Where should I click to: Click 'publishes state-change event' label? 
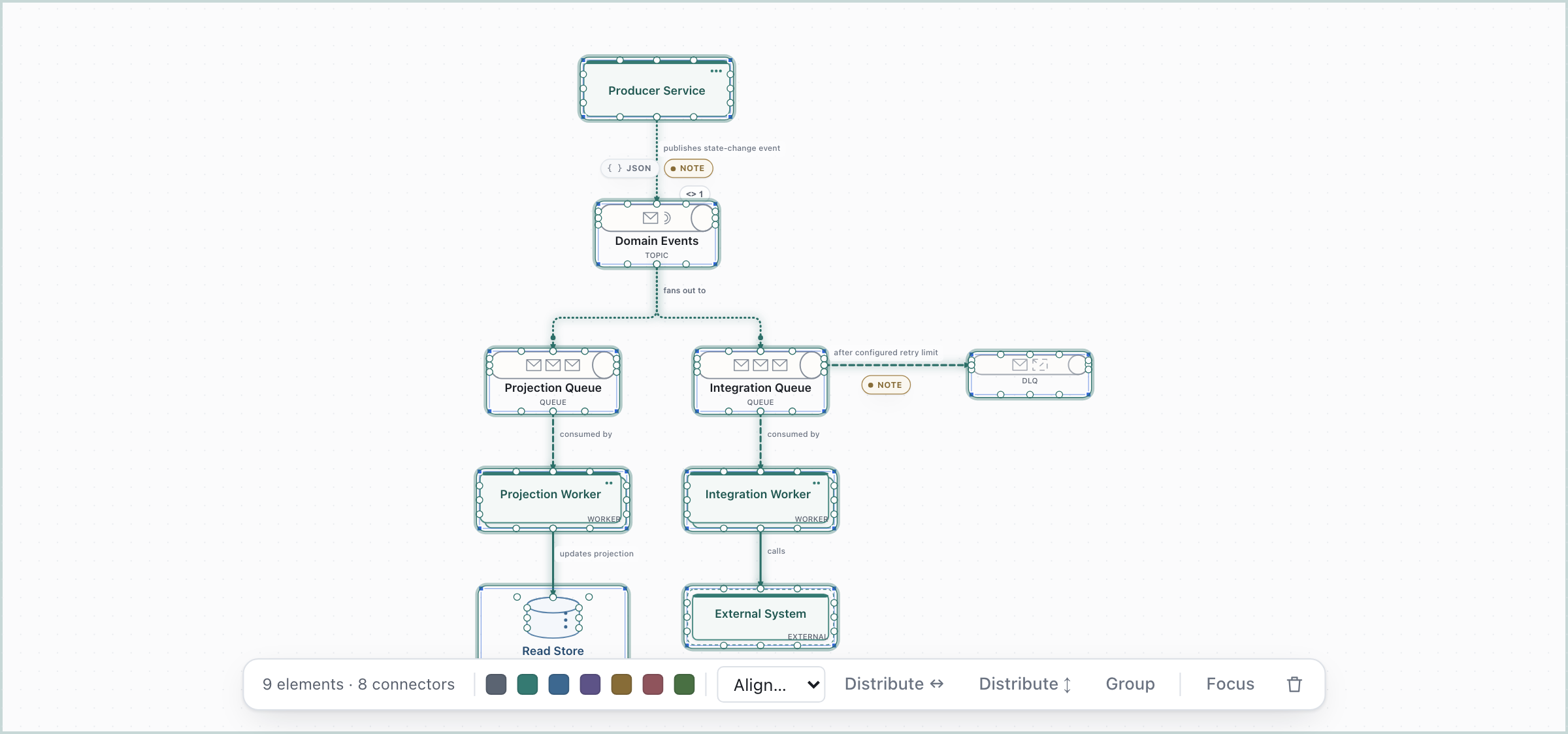coord(721,148)
